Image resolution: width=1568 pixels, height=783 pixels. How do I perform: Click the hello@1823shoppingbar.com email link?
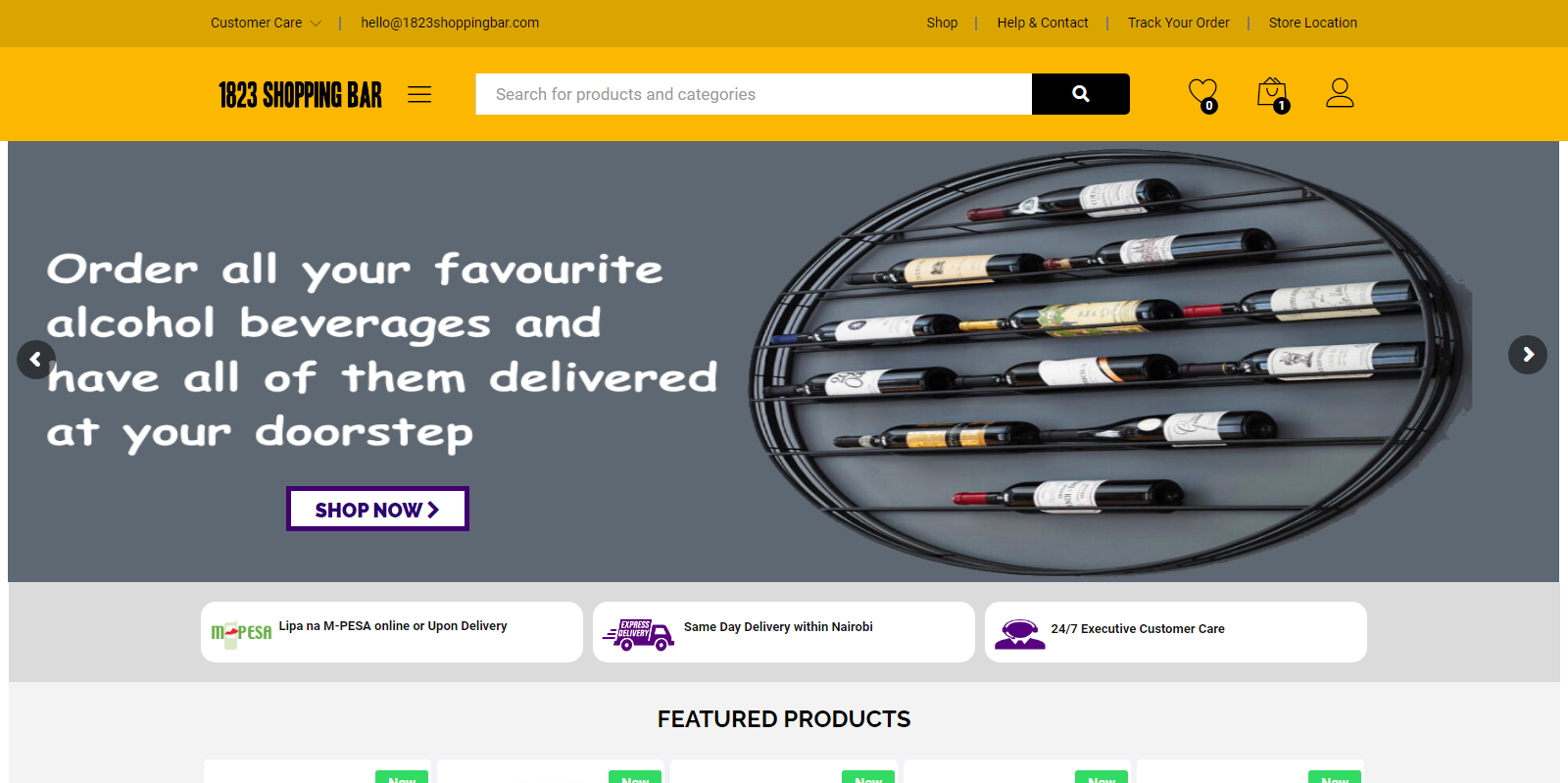[450, 23]
